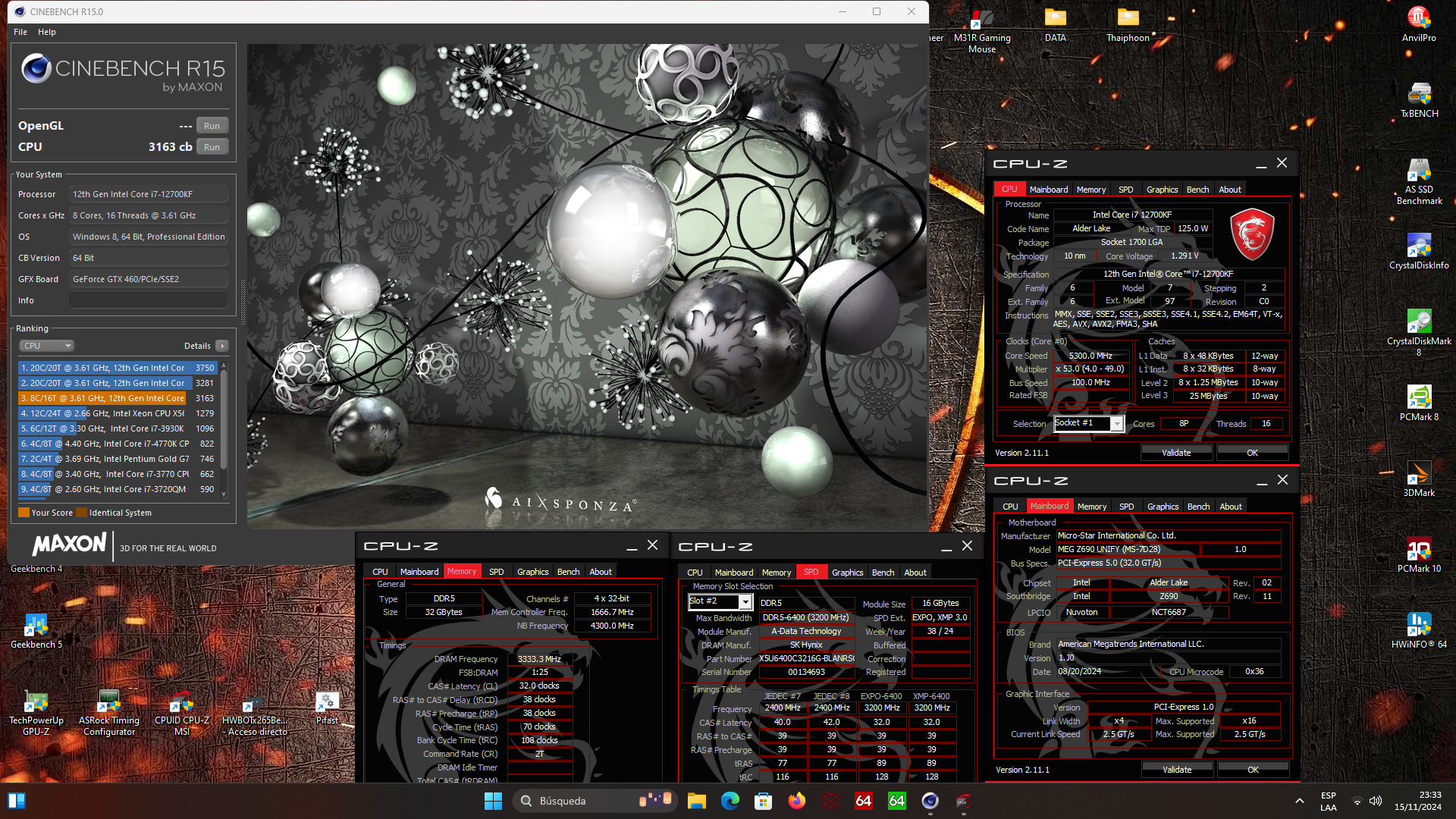Image resolution: width=1456 pixels, height=819 pixels.
Task: Open the HWBOT x265 Benchmark shortcut
Action: pyautogui.click(x=255, y=712)
